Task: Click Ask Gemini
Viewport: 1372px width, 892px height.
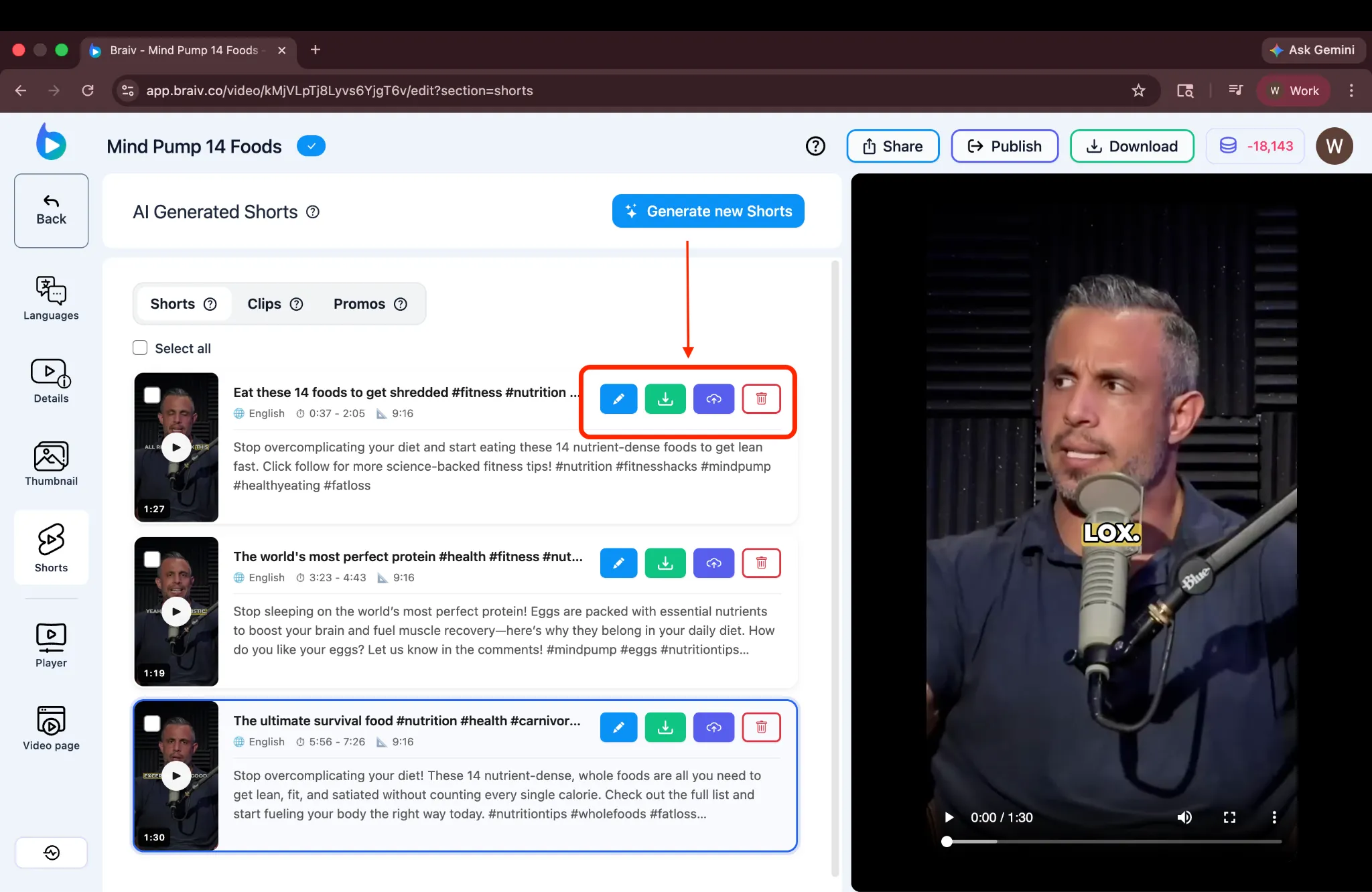Action: [x=1313, y=50]
